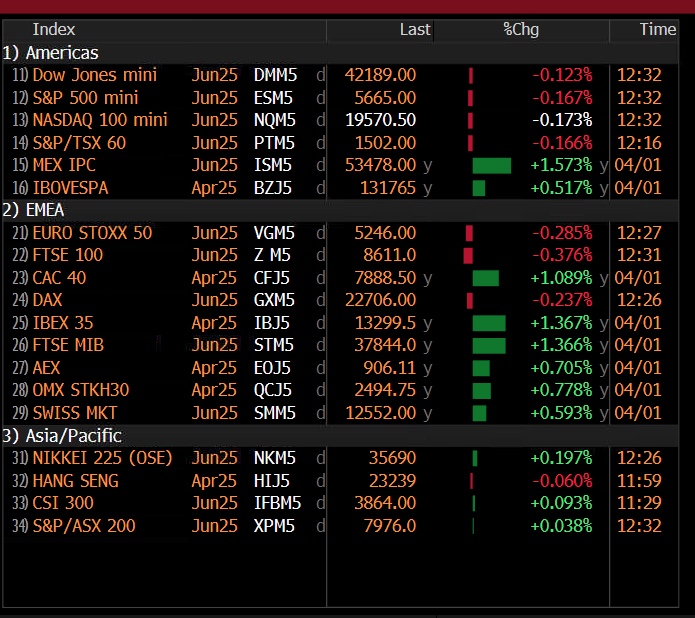Click ticker IFBM5

point(277,504)
